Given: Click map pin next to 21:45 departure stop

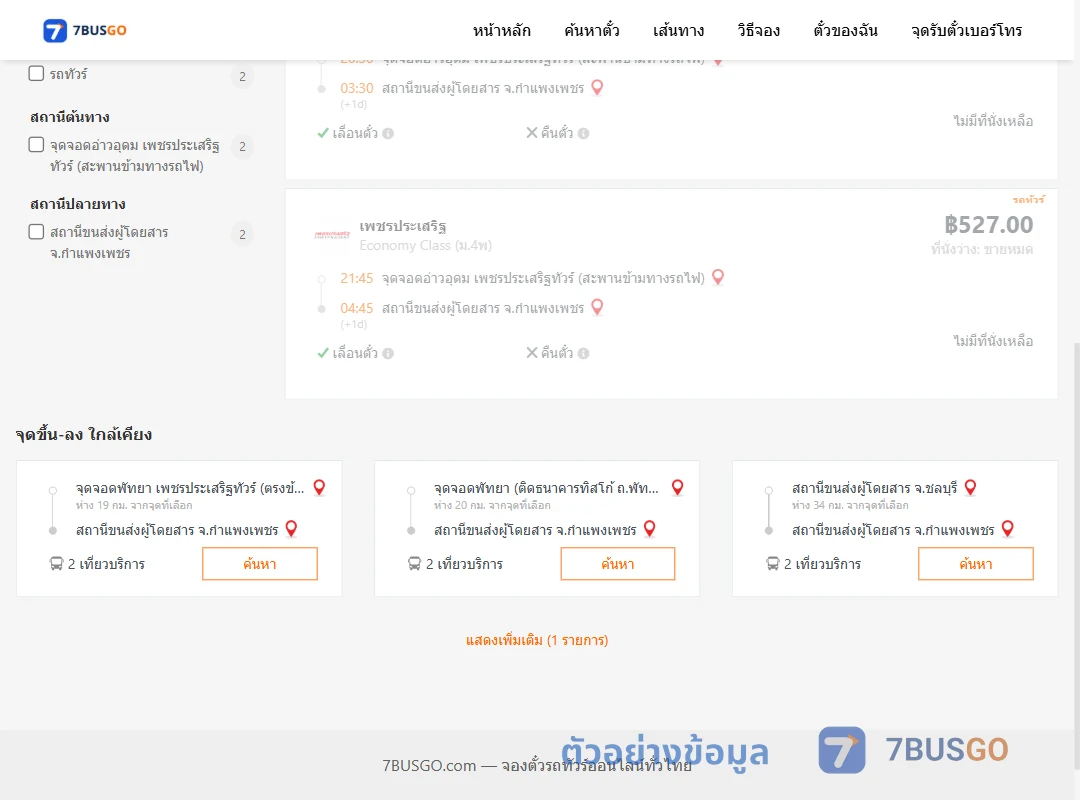Looking at the screenshot, I should coord(718,277).
